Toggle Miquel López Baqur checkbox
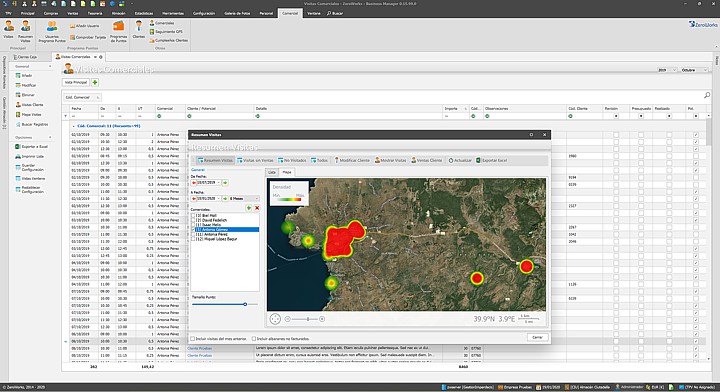720x392 pixels. pyautogui.click(x=193, y=239)
